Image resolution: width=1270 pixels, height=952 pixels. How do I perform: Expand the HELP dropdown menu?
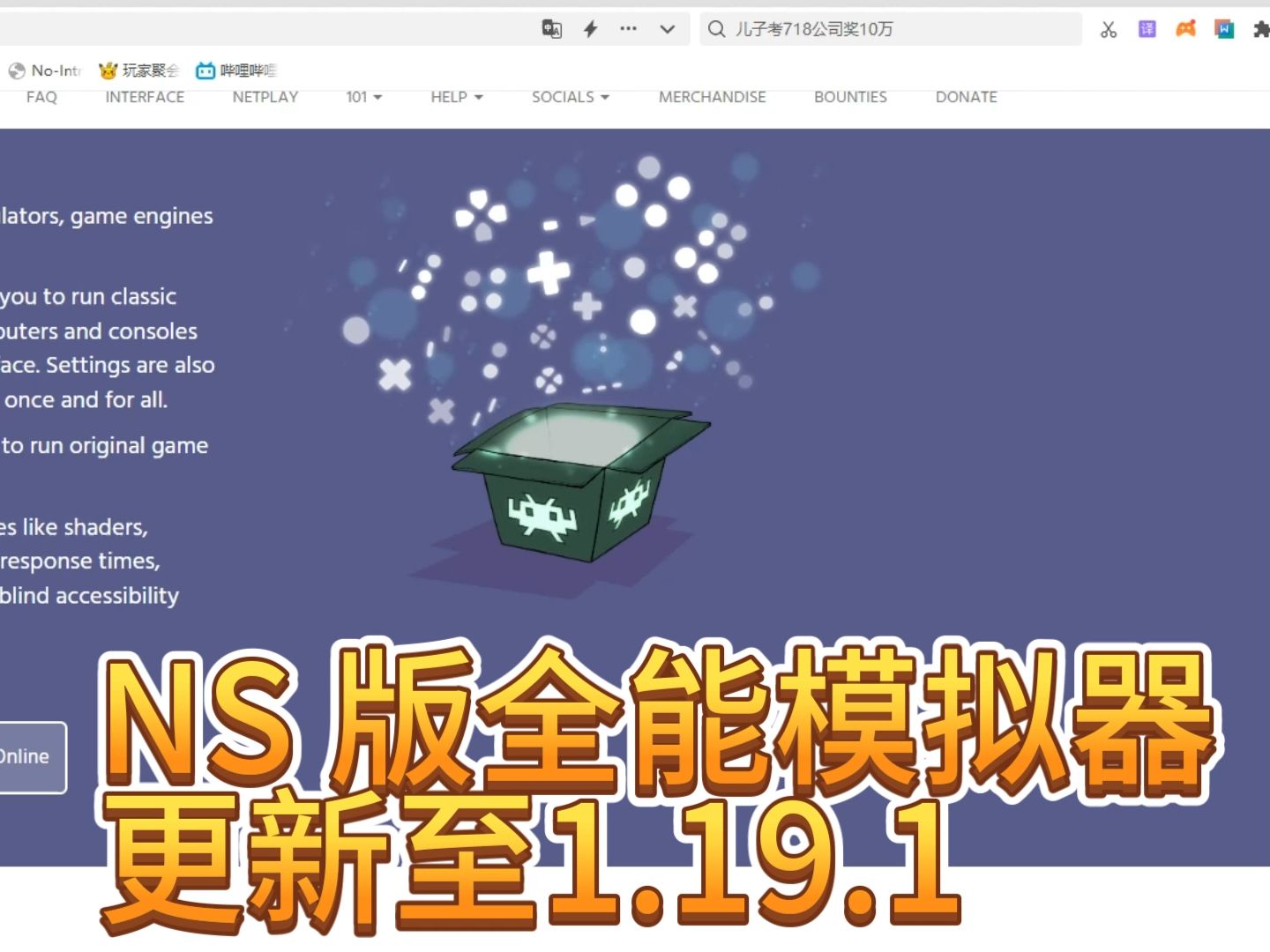(457, 97)
